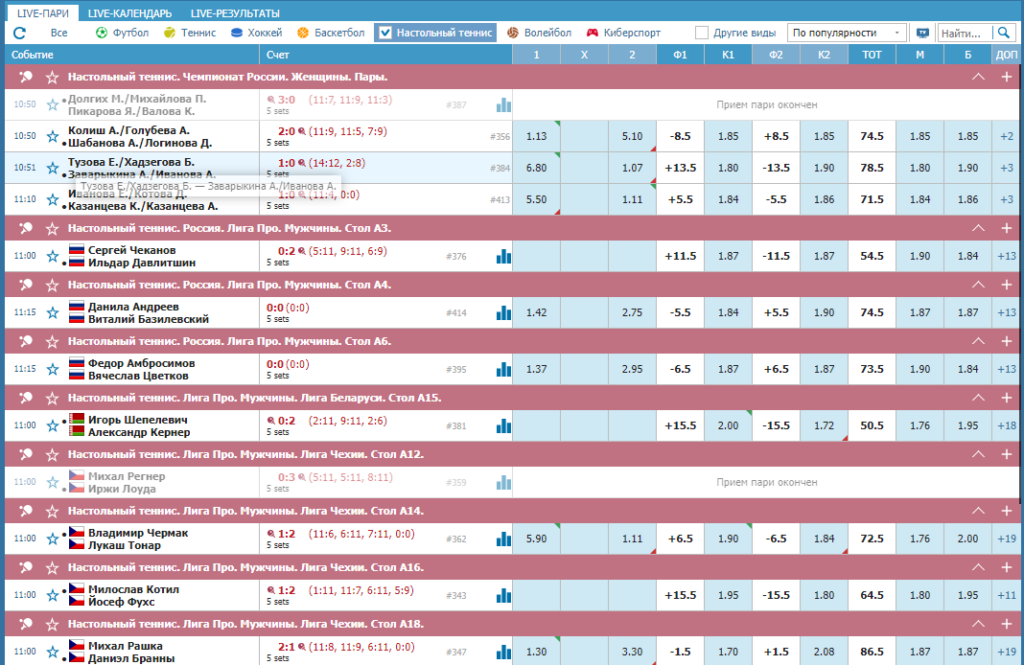Open the LIVE-РЕЗУЛЬТАТЫ tab
This screenshot has width=1024, height=665.
tap(235, 13)
